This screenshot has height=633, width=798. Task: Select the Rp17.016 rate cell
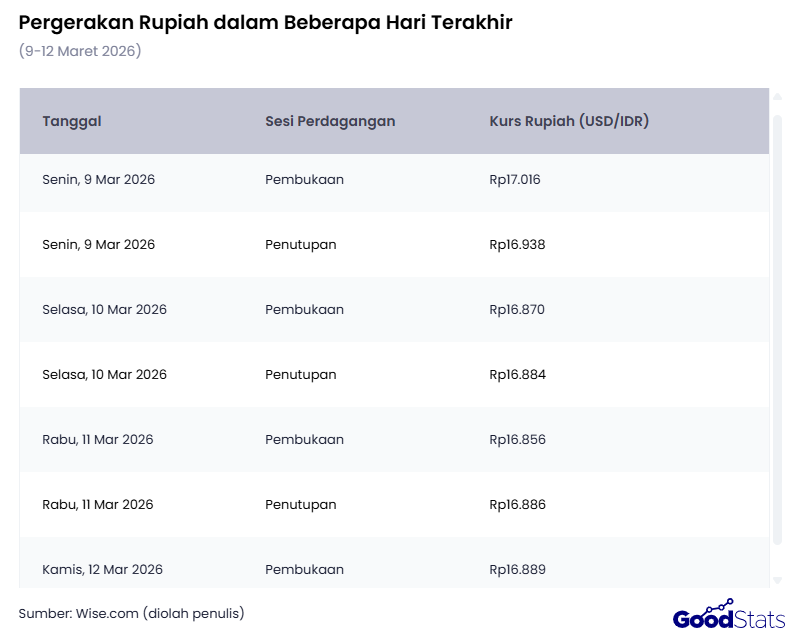pyautogui.click(x=515, y=180)
